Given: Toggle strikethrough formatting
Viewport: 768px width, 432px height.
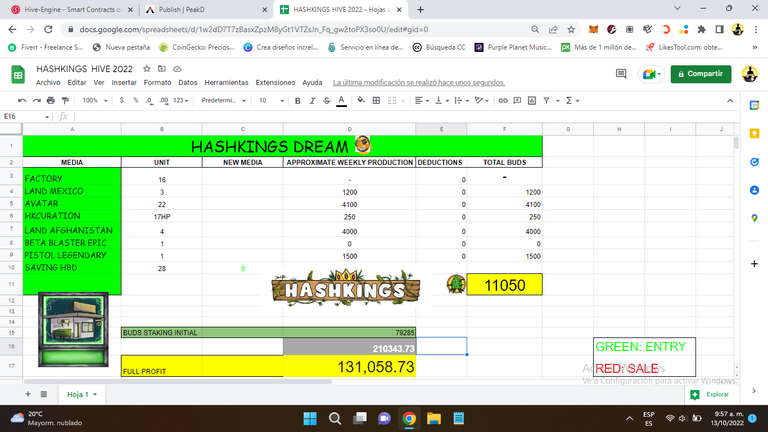Looking at the screenshot, I should [x=327, y=100].
